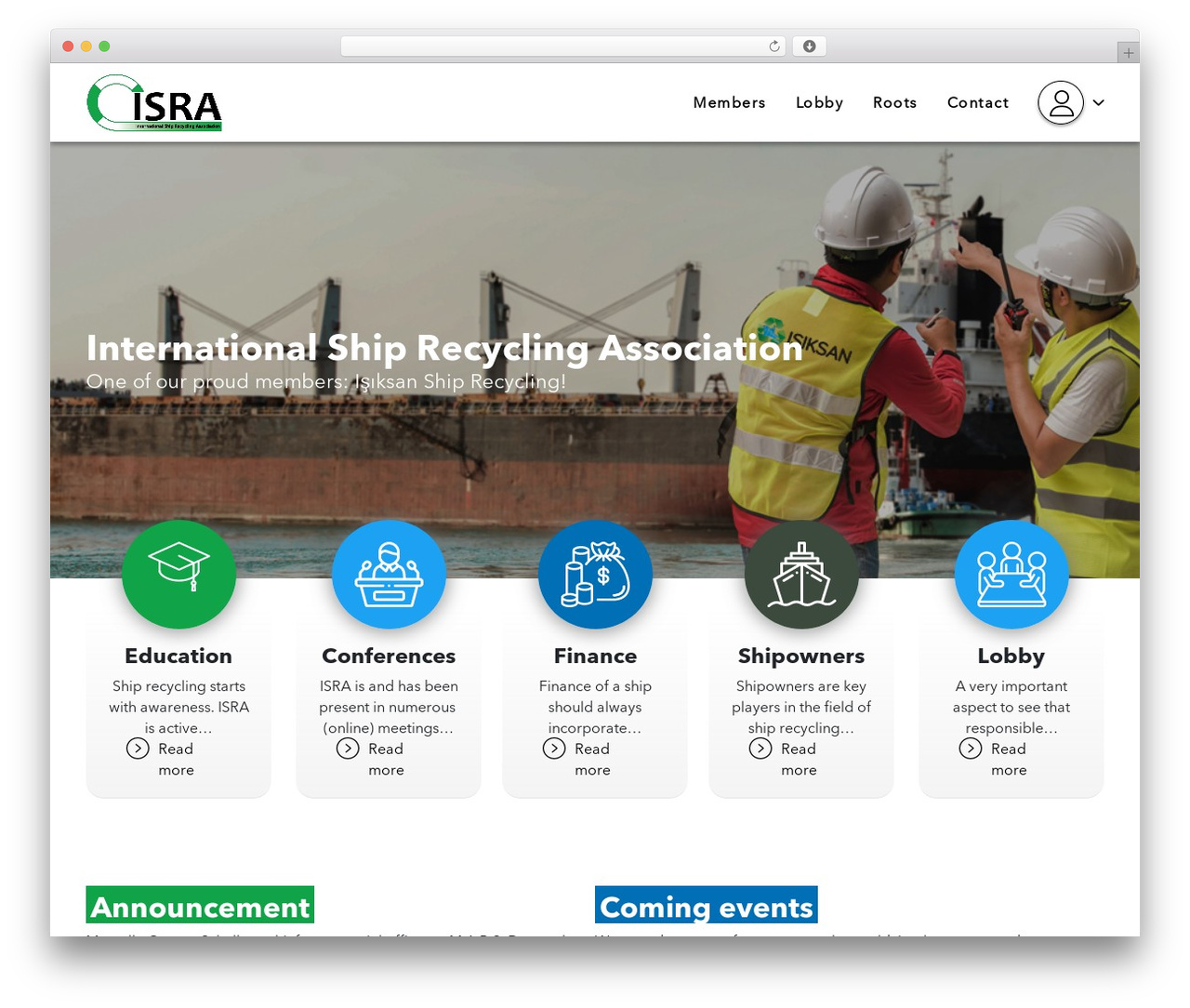This screenshot has height=1008, width=1190.
Task: Click the Coming events section heading
Action: (707, 906)
